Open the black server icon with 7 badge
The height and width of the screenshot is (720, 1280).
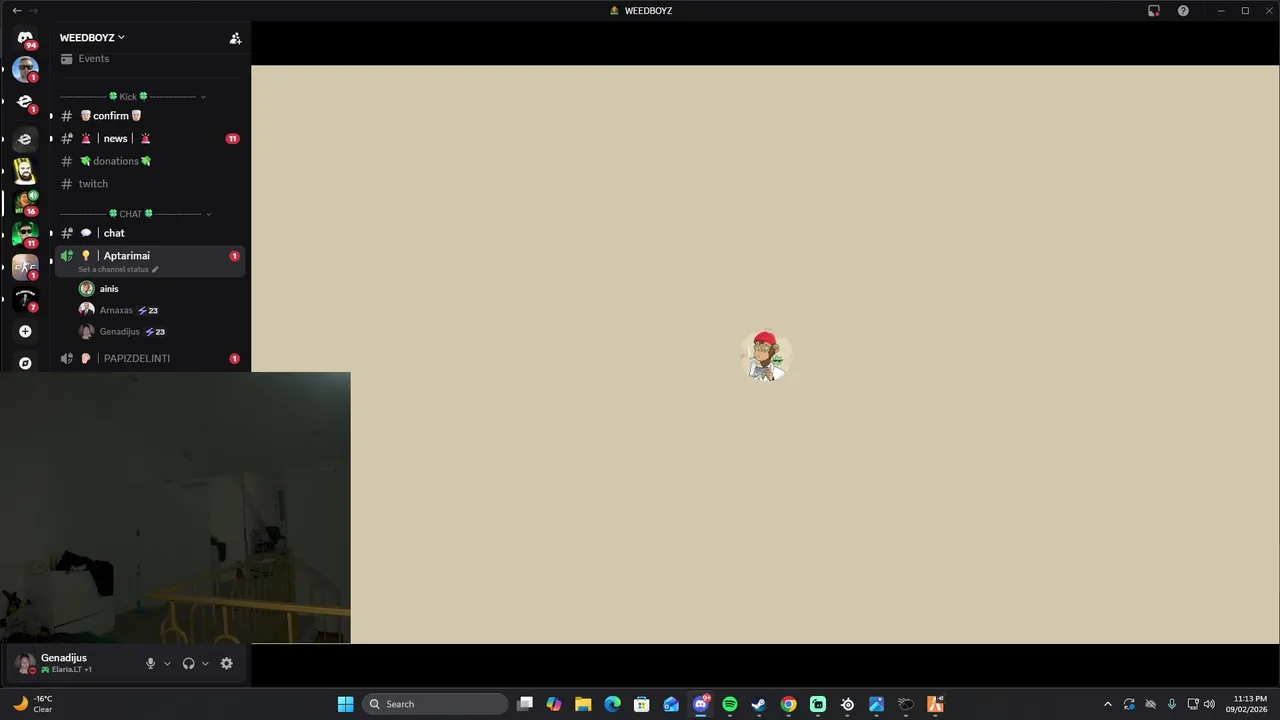click(x=25, y=299)
